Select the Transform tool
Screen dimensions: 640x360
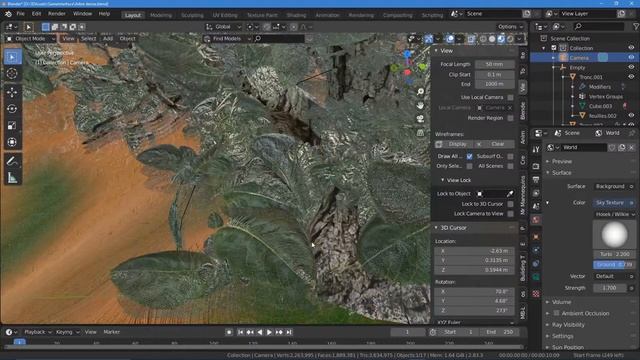pyautogui.click(x=12, y=142)
